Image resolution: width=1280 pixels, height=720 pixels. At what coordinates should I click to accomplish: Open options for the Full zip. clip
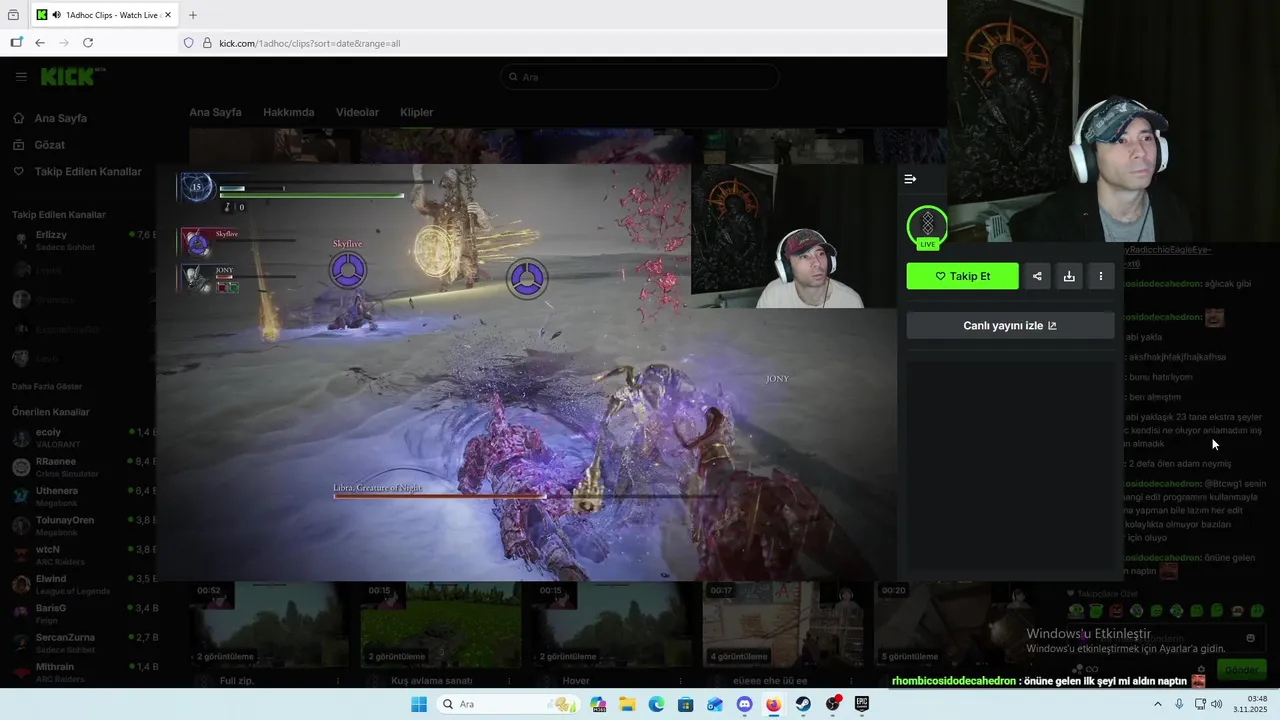(337, 681)
